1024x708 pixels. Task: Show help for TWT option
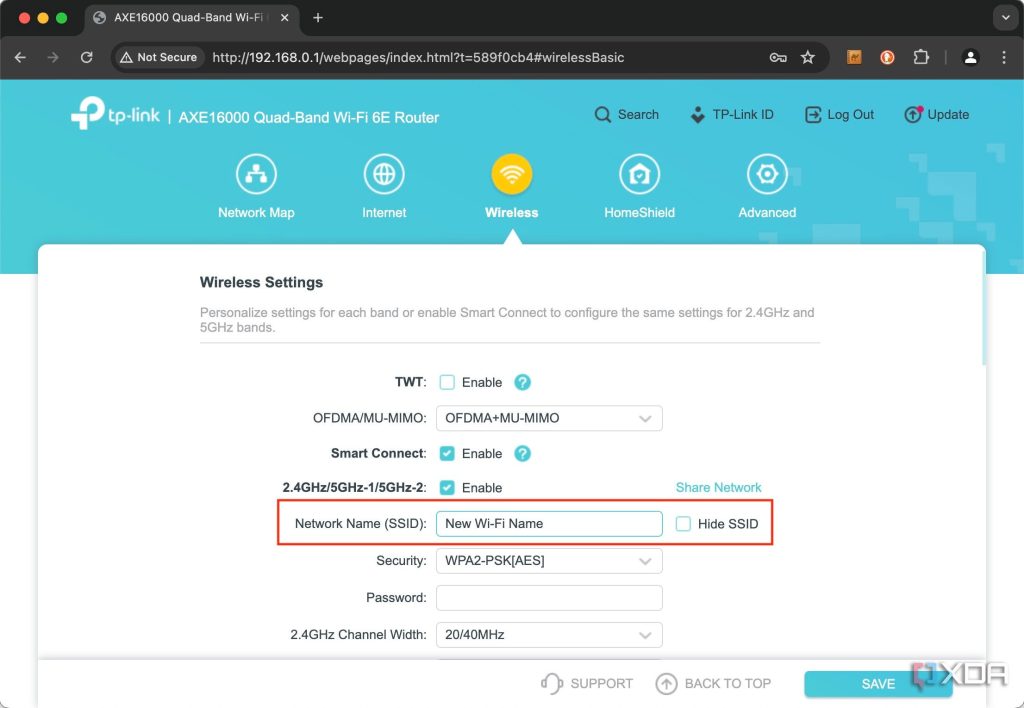pyautogui.click(x=522, y=382)
